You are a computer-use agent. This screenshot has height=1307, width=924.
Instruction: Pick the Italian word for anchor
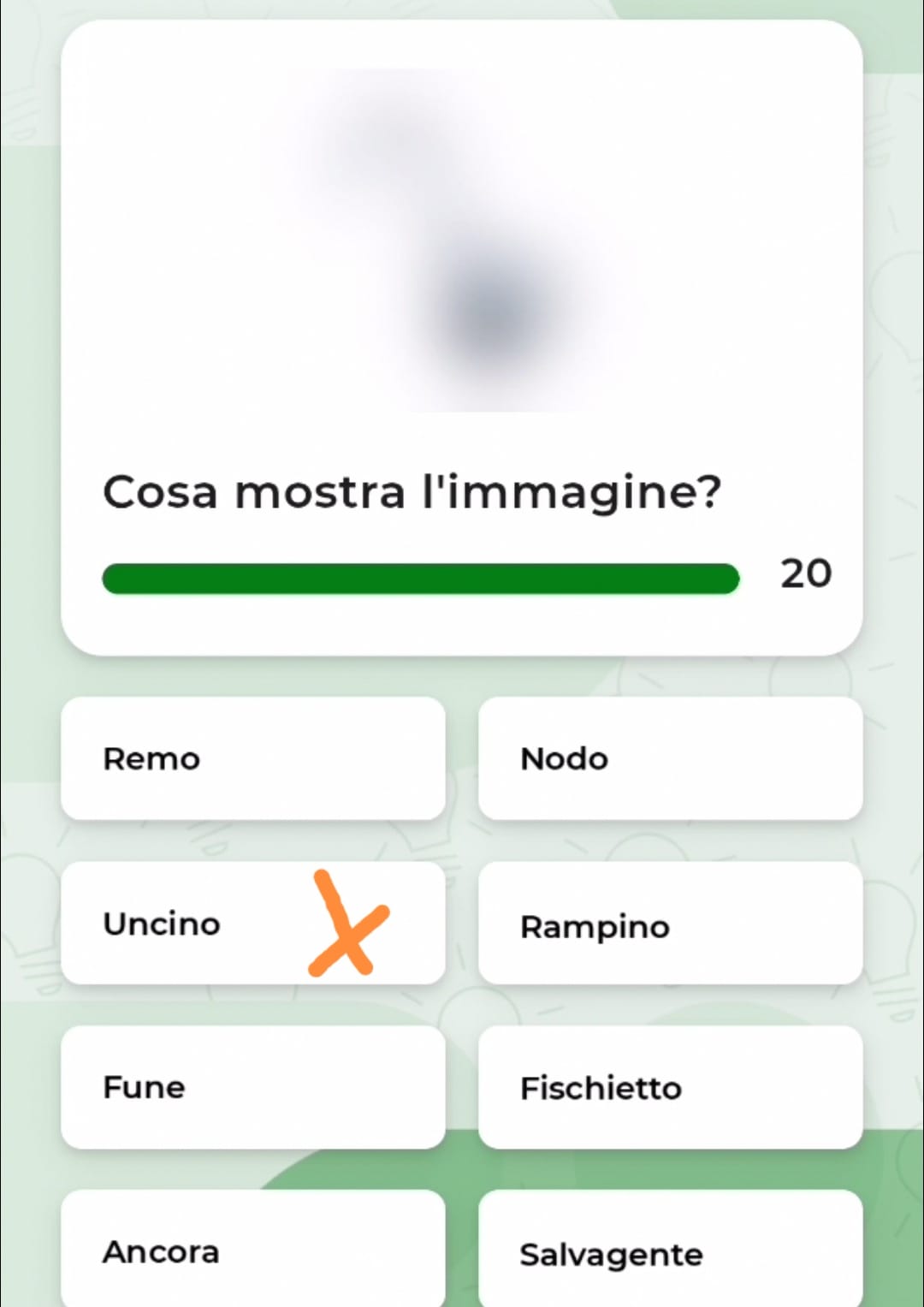click(252, 1251)
